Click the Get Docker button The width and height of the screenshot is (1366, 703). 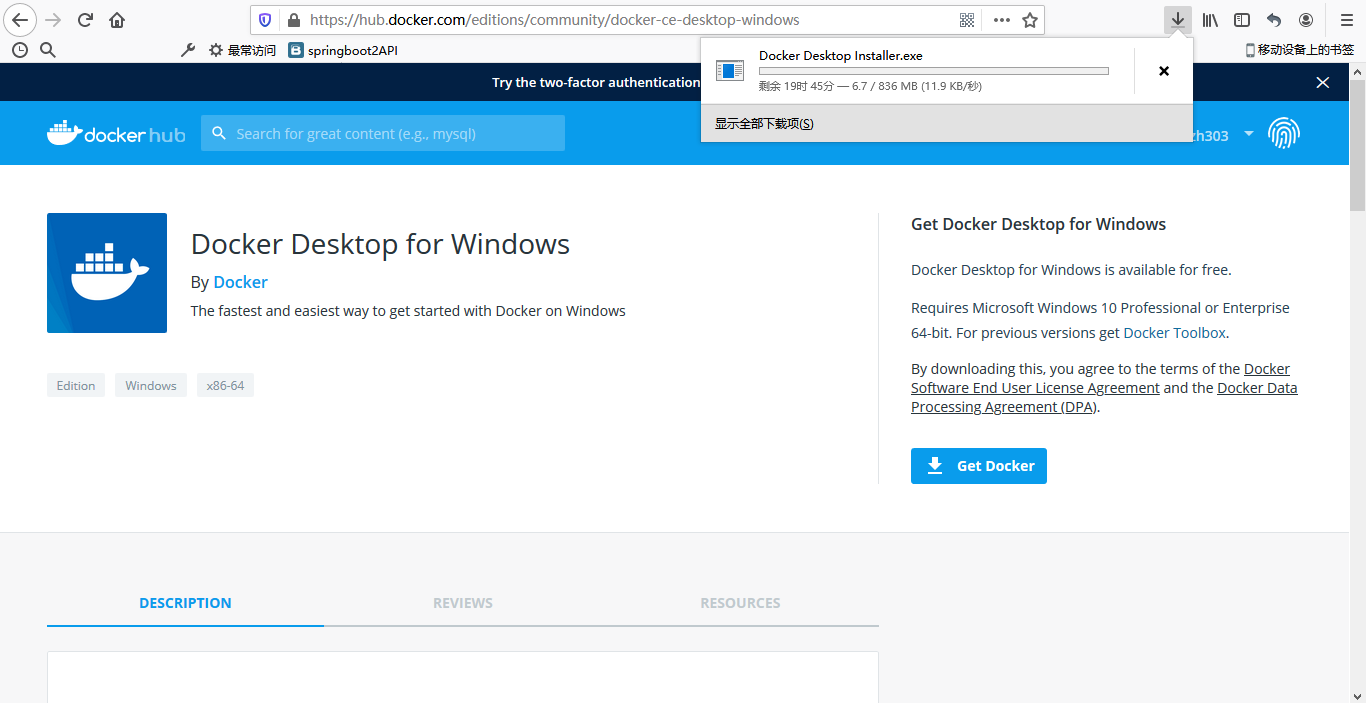[x=979, y=466]
